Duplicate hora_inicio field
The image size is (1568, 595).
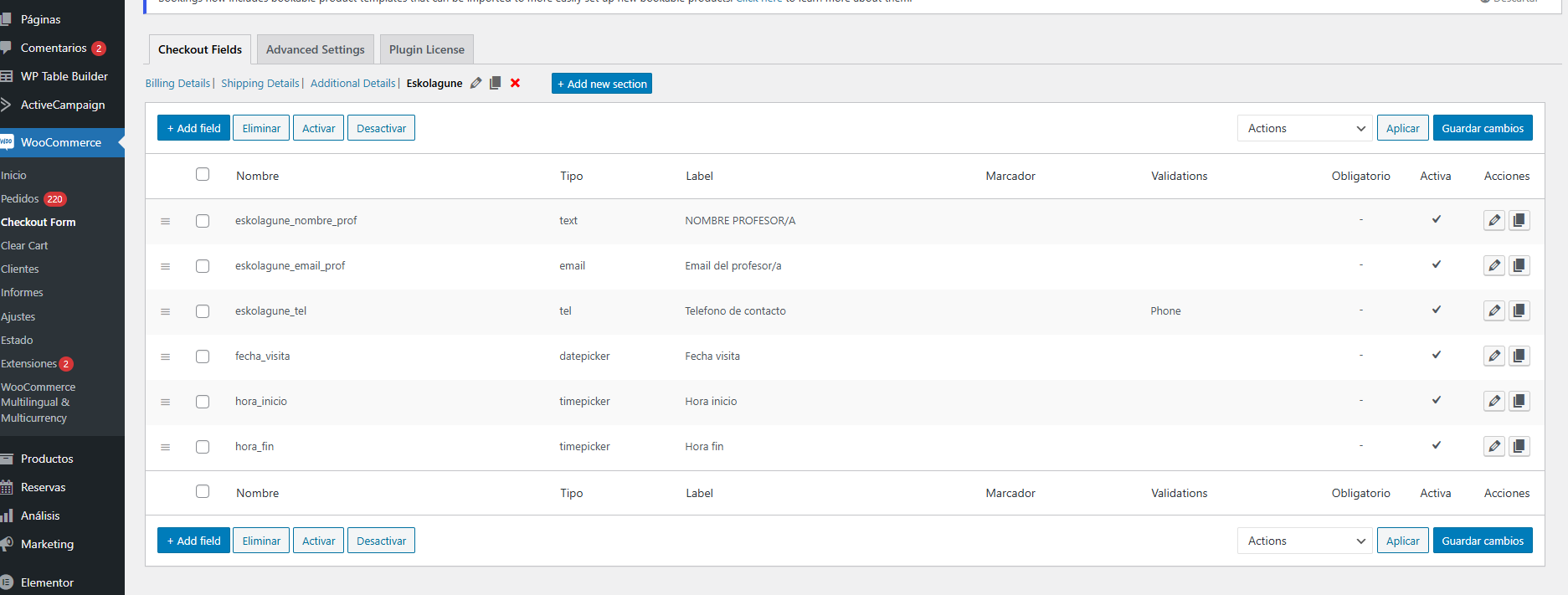pyautogui.click(x=1519, y=401)
